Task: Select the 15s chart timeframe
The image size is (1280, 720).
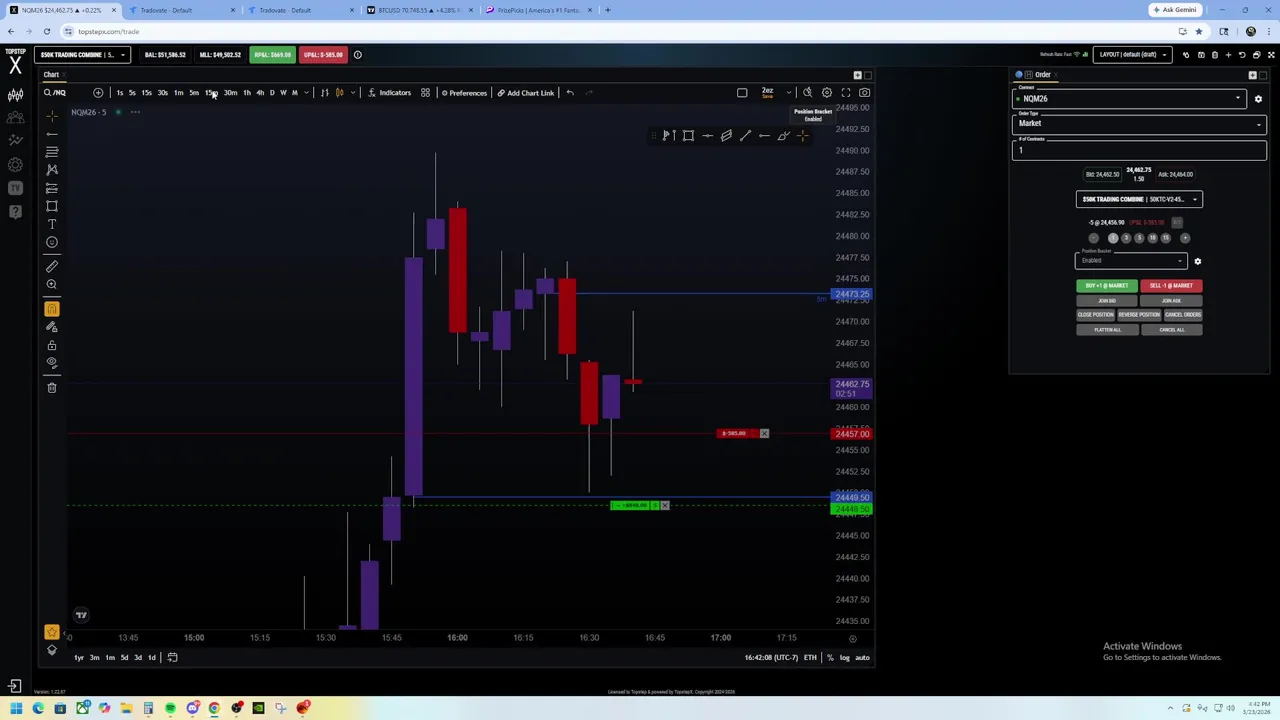Action: point(146,93)
